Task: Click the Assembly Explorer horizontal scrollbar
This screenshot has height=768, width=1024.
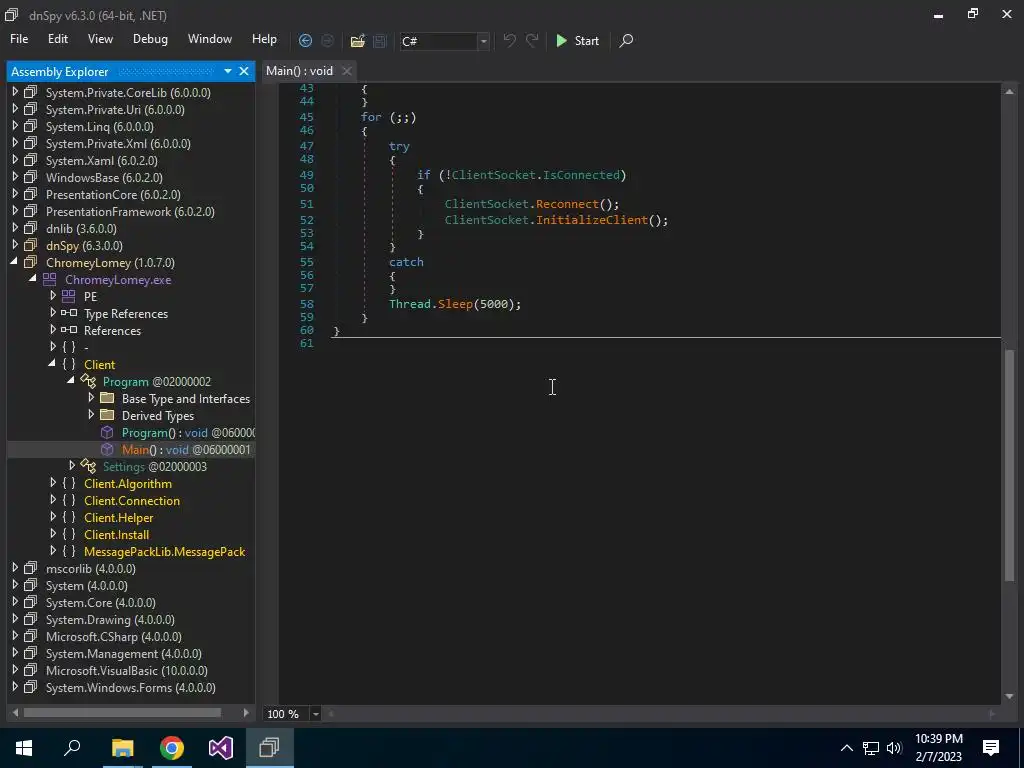Action: [122, 712]
